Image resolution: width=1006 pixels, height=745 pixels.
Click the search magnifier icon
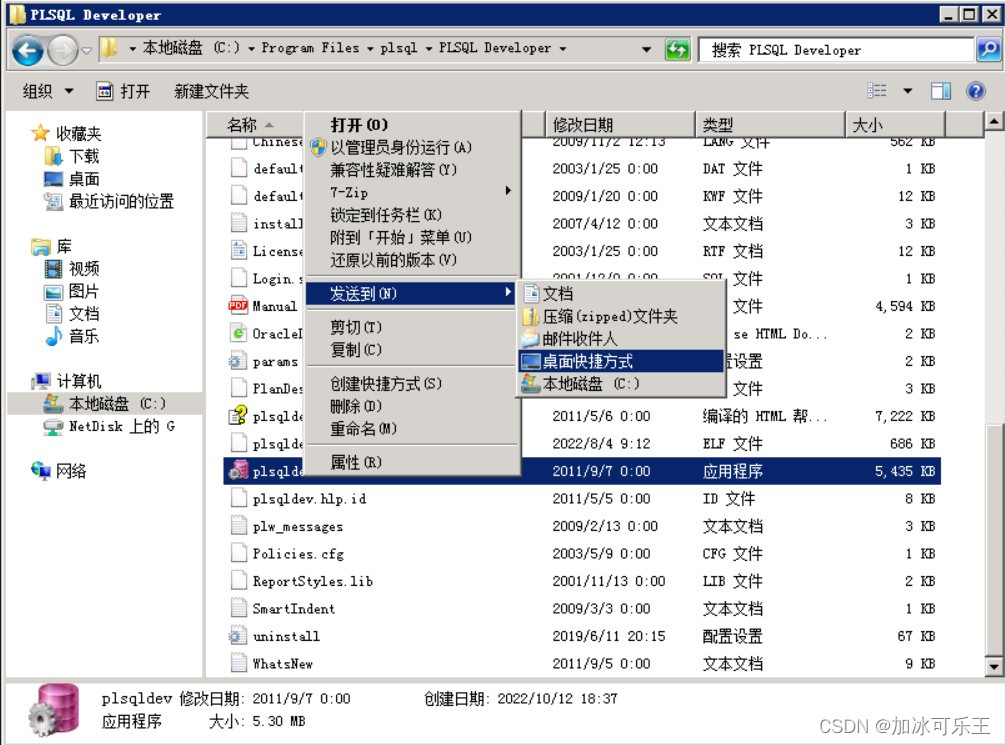[989, 49]
